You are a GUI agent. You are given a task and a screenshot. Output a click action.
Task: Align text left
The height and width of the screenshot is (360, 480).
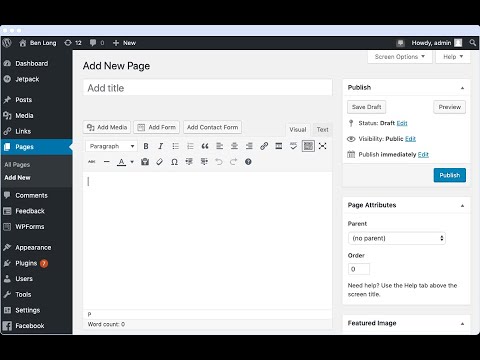coord(219,146)
